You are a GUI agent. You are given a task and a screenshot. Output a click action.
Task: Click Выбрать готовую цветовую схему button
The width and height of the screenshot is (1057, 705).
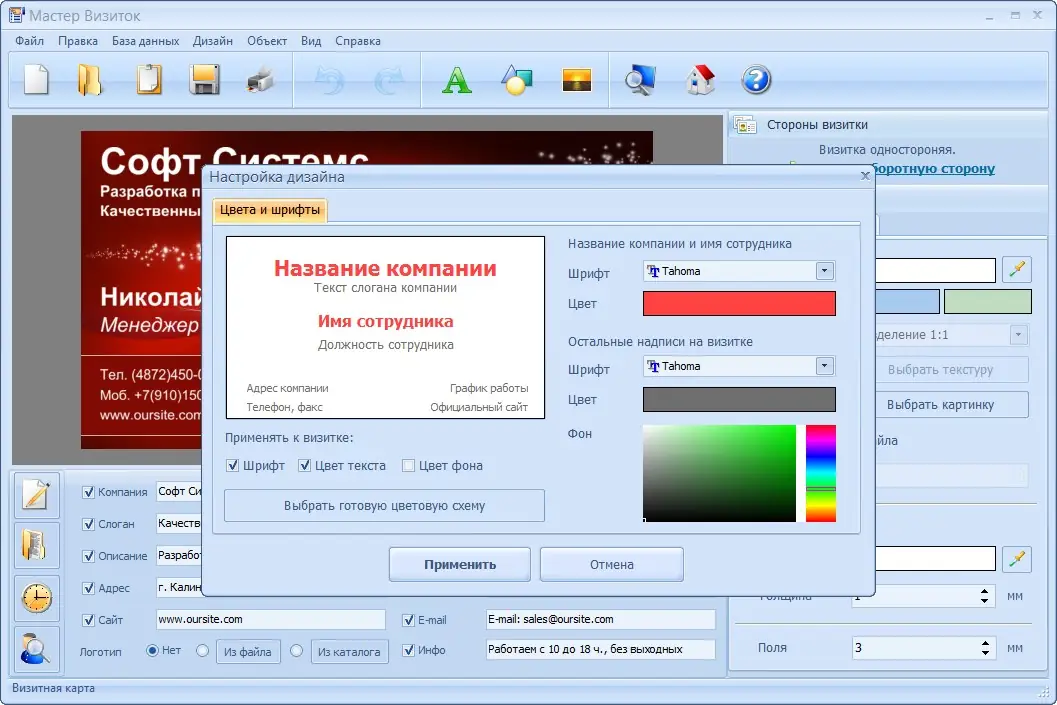click(x=384, y=505)
